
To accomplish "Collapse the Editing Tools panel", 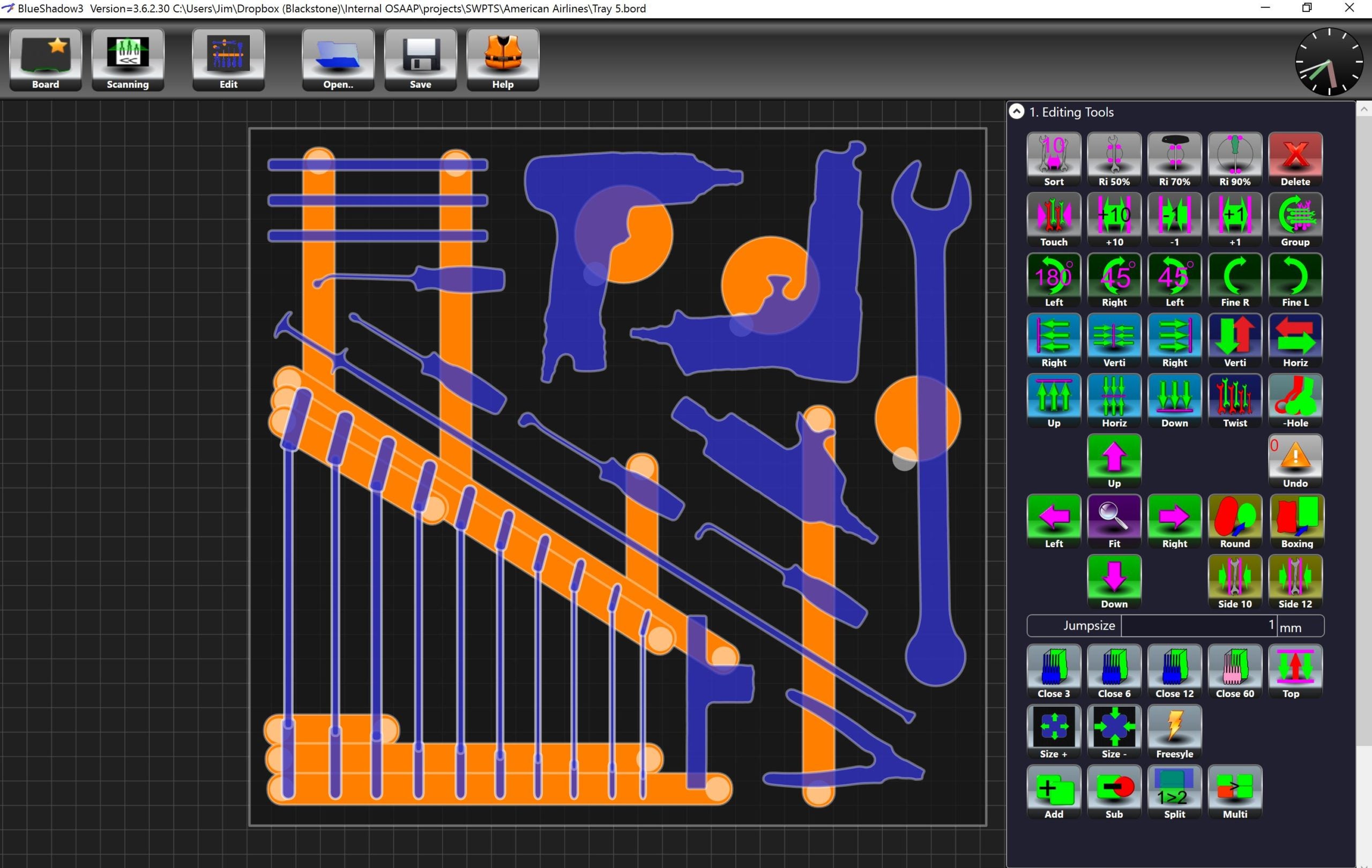I will 1017,111.
